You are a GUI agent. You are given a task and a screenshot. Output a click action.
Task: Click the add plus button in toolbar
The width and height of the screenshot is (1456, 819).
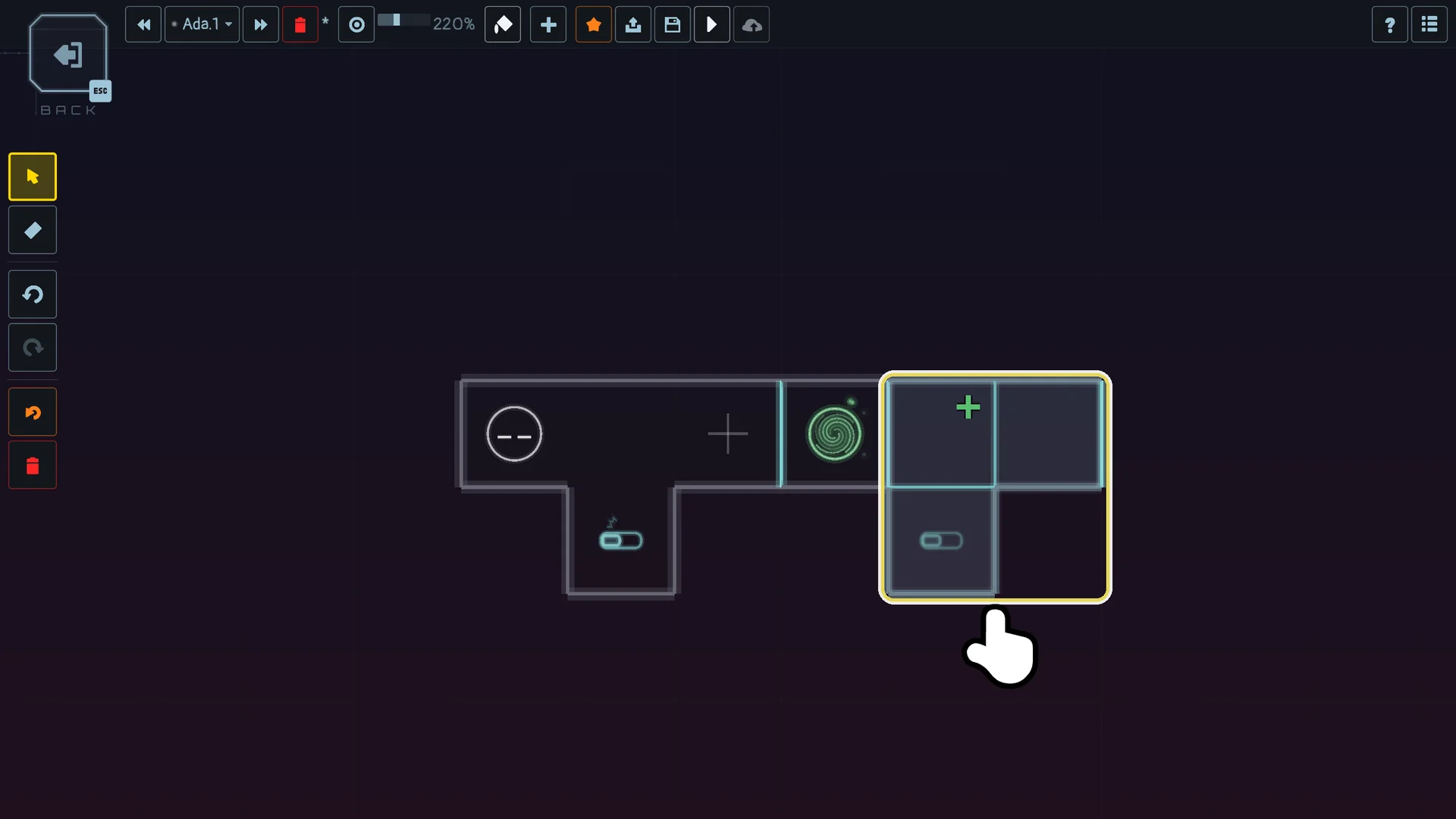point(548,25)
